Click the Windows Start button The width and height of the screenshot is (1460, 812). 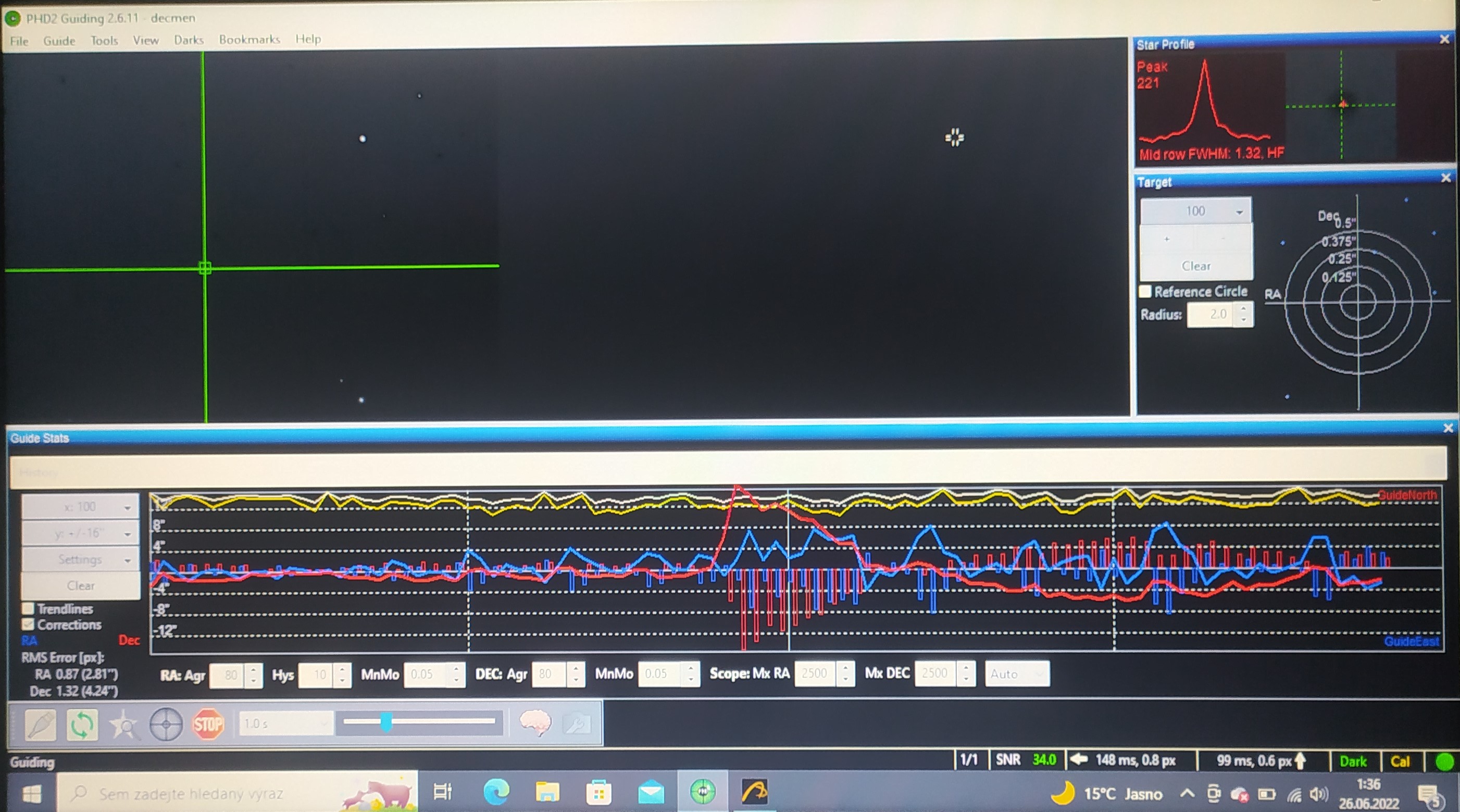pyautogui.click(x=32, y=794)
